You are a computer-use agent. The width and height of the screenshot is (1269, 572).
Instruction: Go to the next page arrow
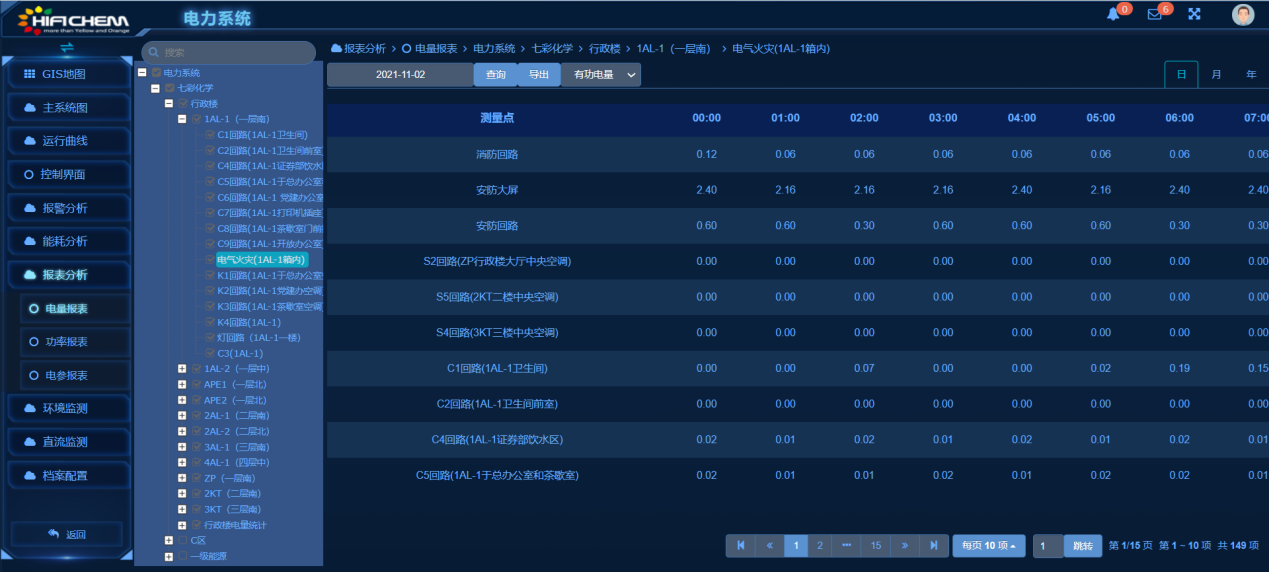[x=904, y=545]
